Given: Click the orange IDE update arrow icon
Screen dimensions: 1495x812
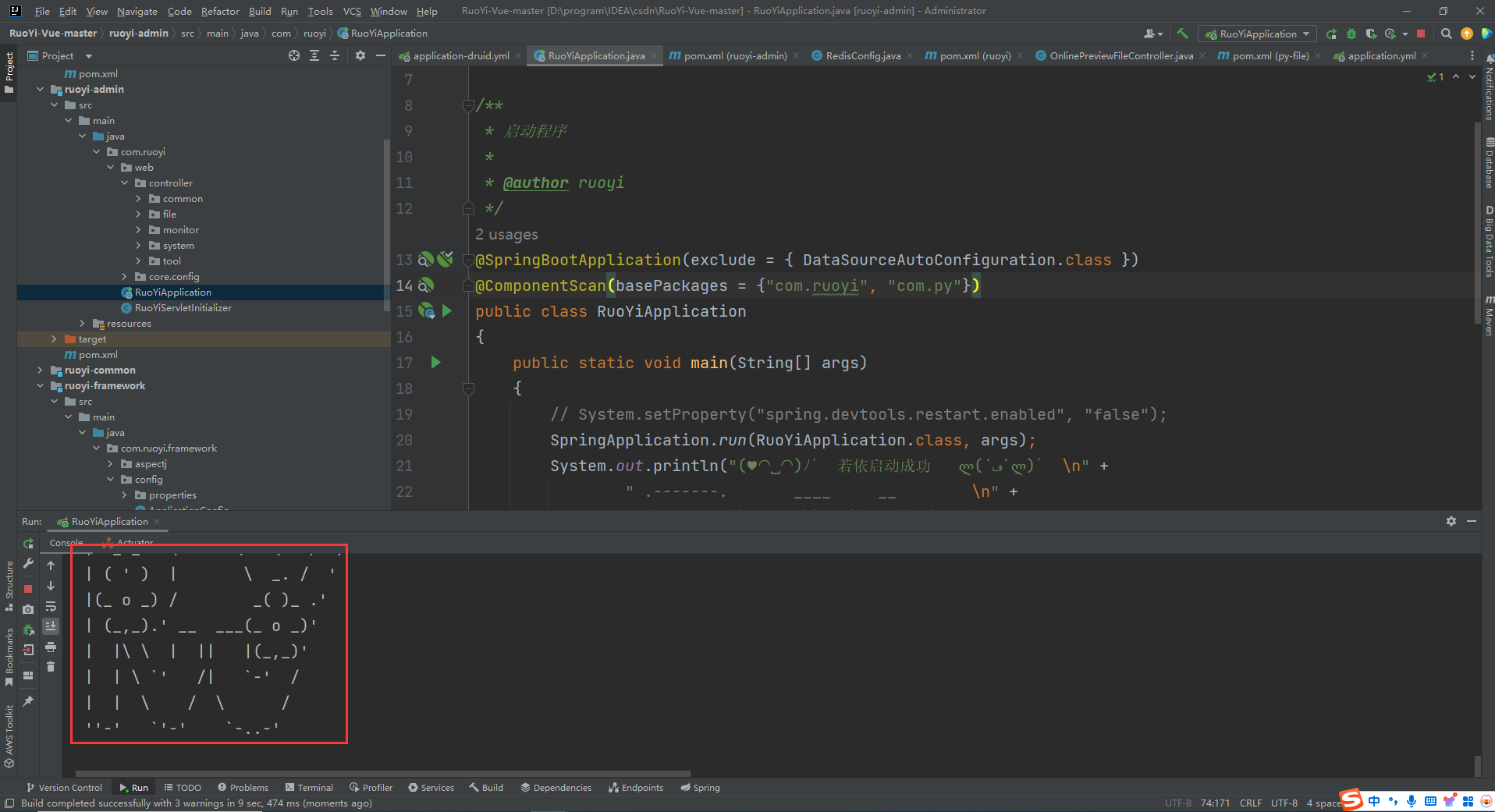Looking at the screenshot, I should pyautogui.click(x=1467, y=34).
